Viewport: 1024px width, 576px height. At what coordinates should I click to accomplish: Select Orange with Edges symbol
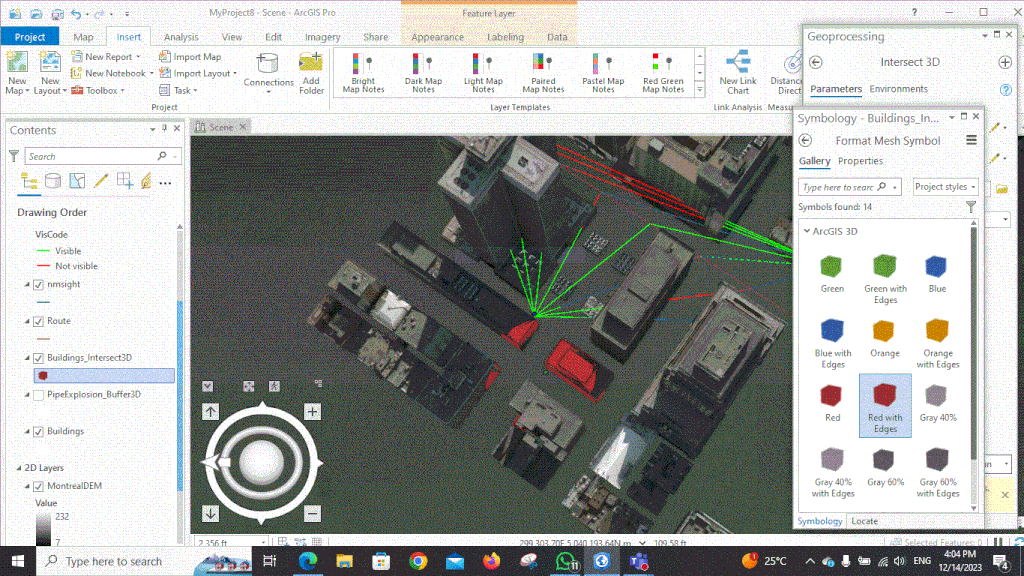coord(937,344)
